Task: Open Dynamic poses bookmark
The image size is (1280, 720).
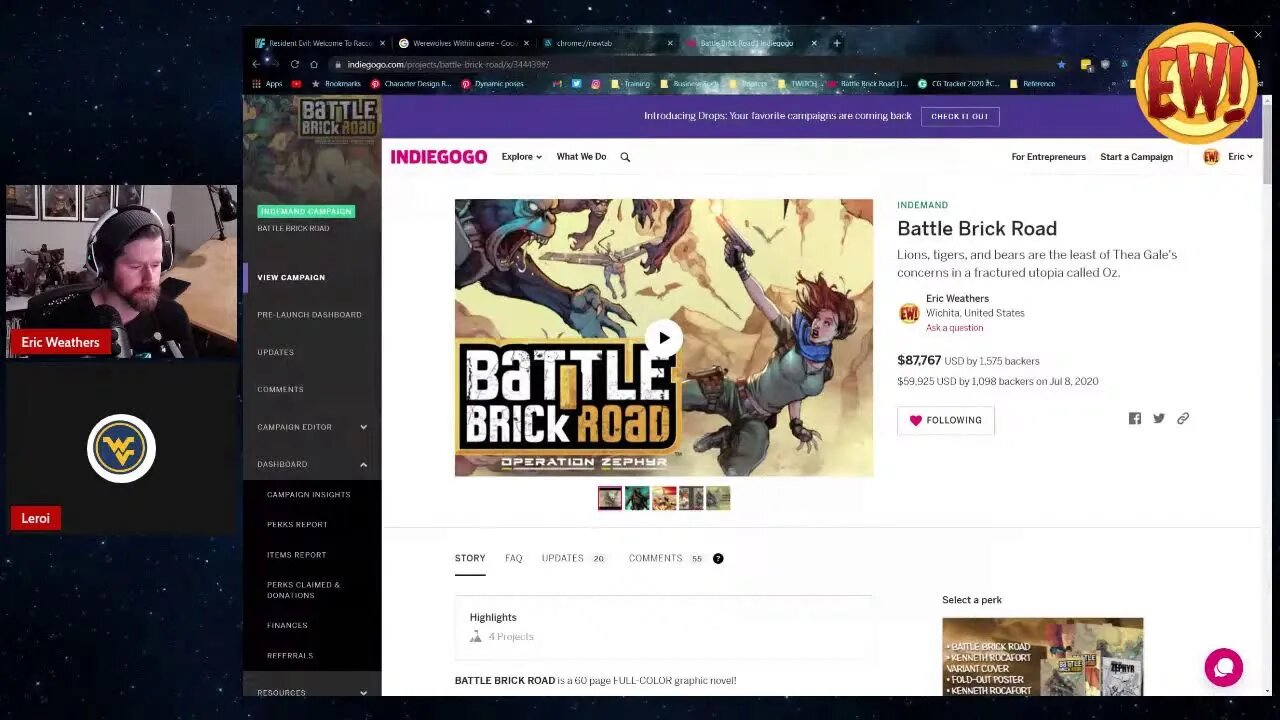Action: (493, 84)
